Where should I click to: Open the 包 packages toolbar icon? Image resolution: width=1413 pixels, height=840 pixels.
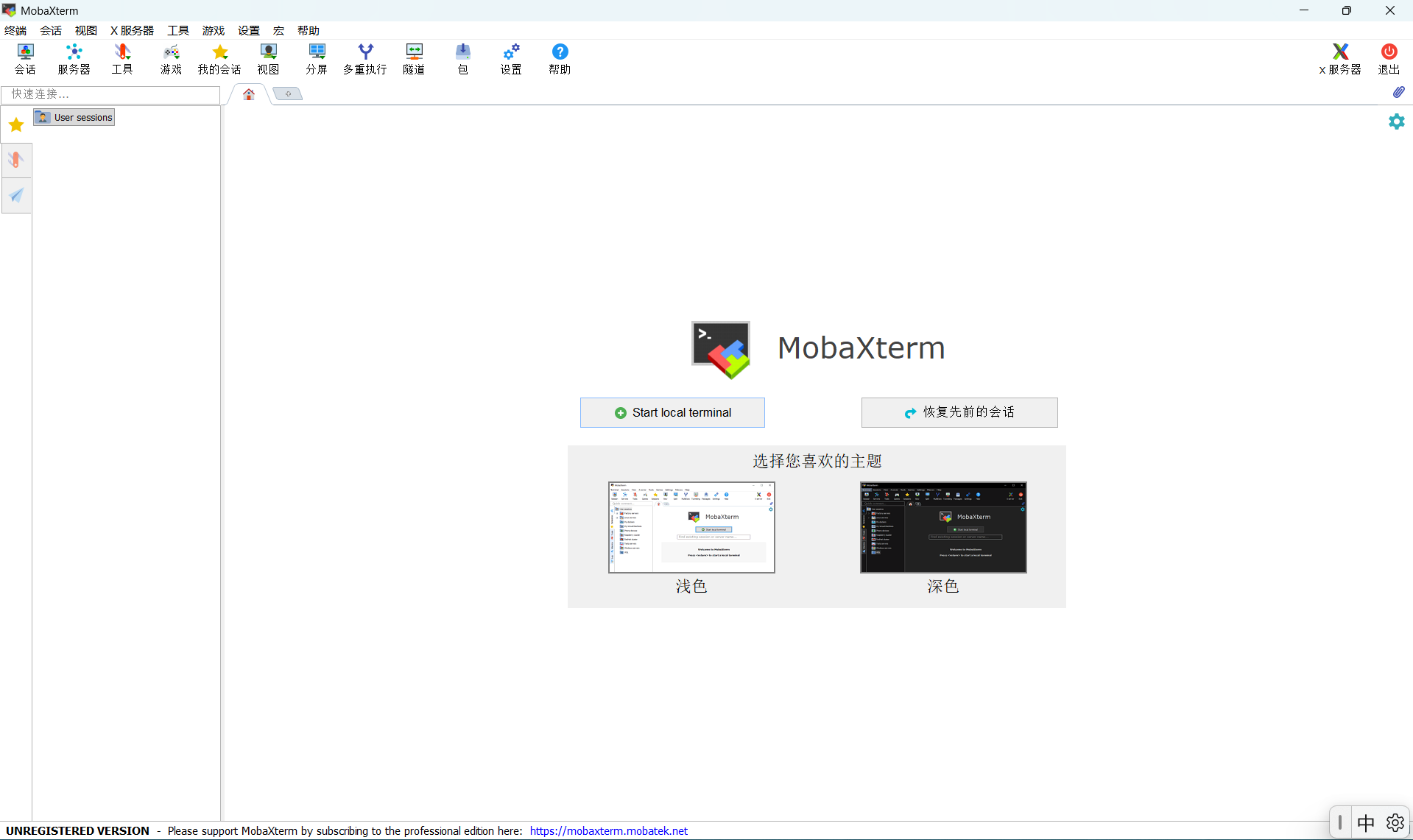pyautogui.click(x=462, y=59)
